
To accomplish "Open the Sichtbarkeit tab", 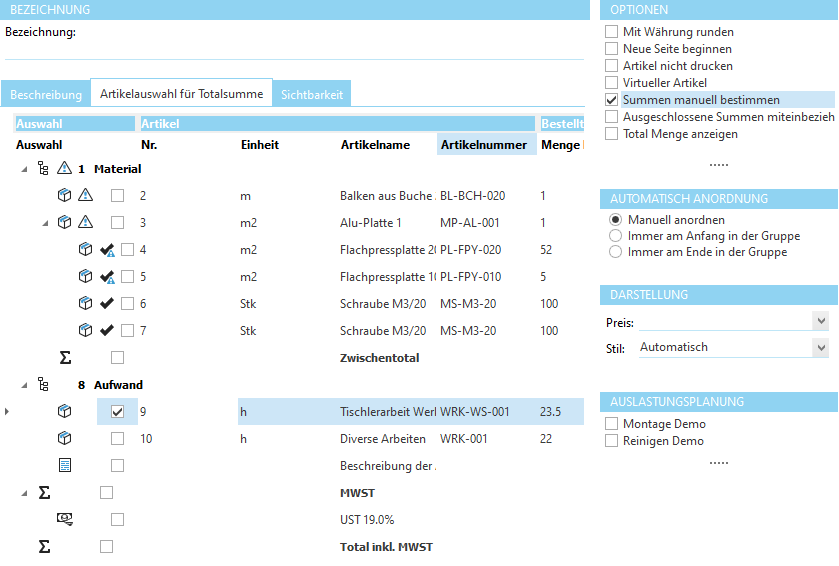I will (x=311, y=95).
